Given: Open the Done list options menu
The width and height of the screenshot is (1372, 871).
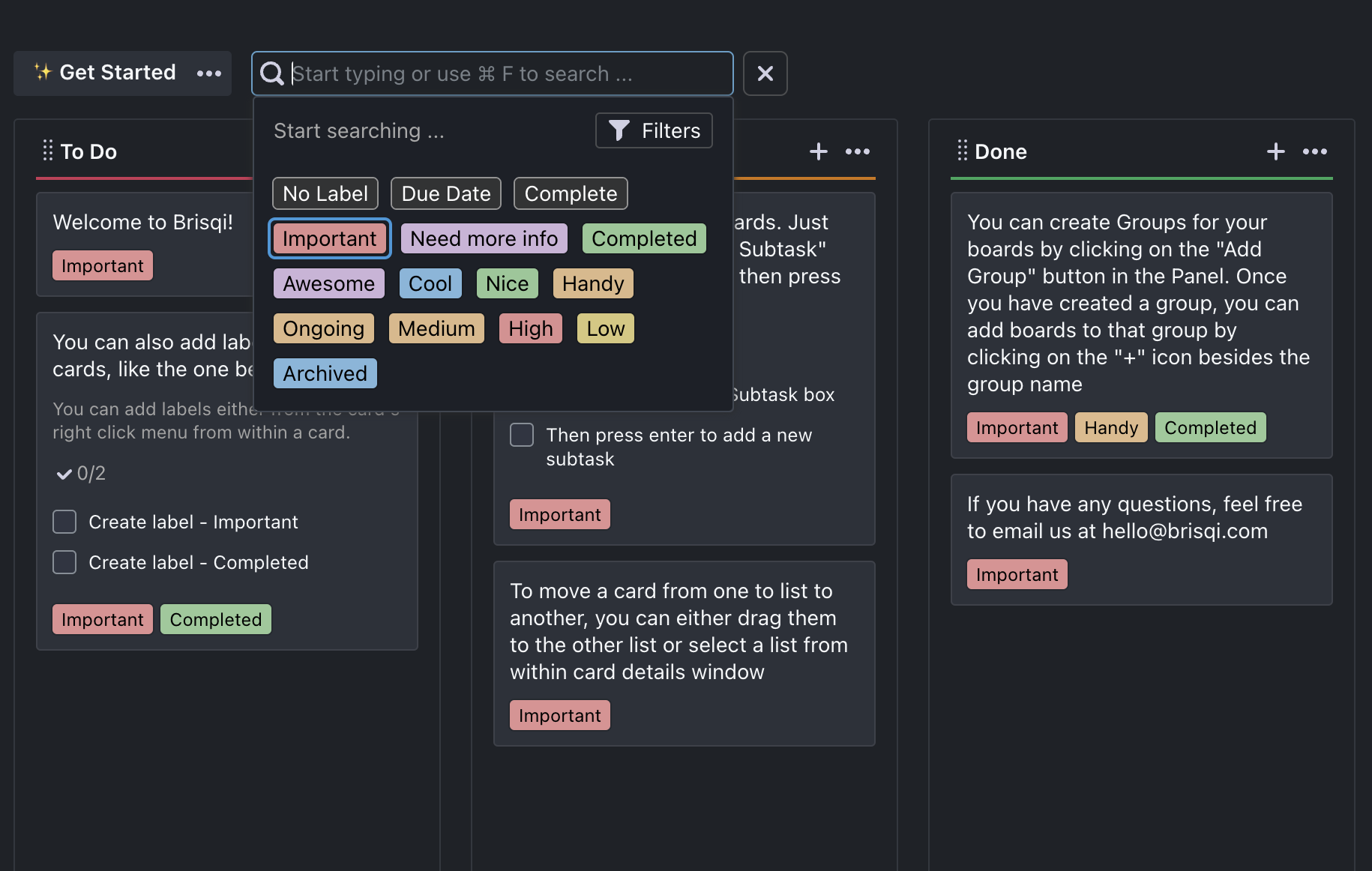Looking at the screenshot, I should (1315, 151).
